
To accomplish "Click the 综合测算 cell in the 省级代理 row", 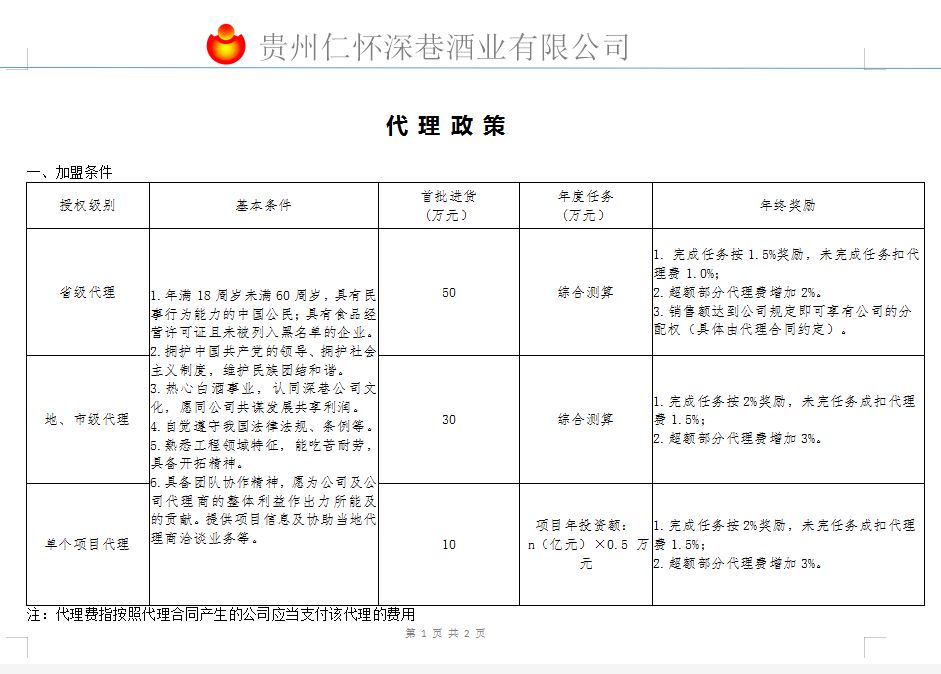I will click(x=585, y=293).
